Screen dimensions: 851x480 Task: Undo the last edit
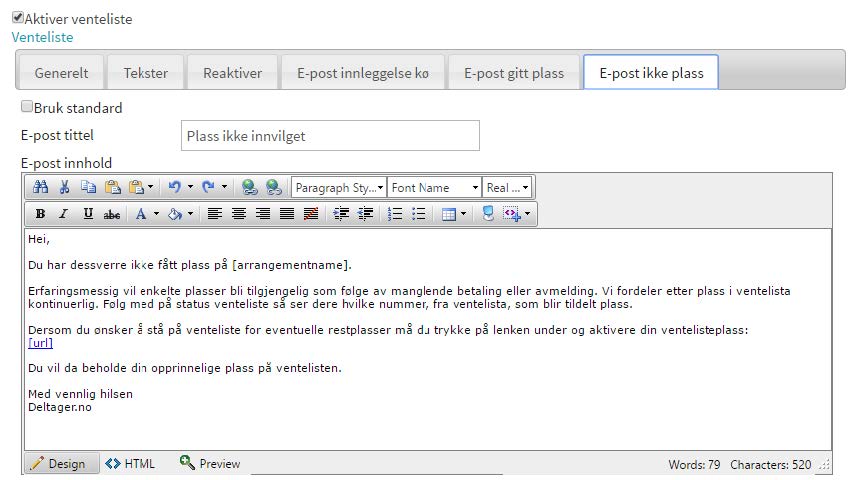174,187
